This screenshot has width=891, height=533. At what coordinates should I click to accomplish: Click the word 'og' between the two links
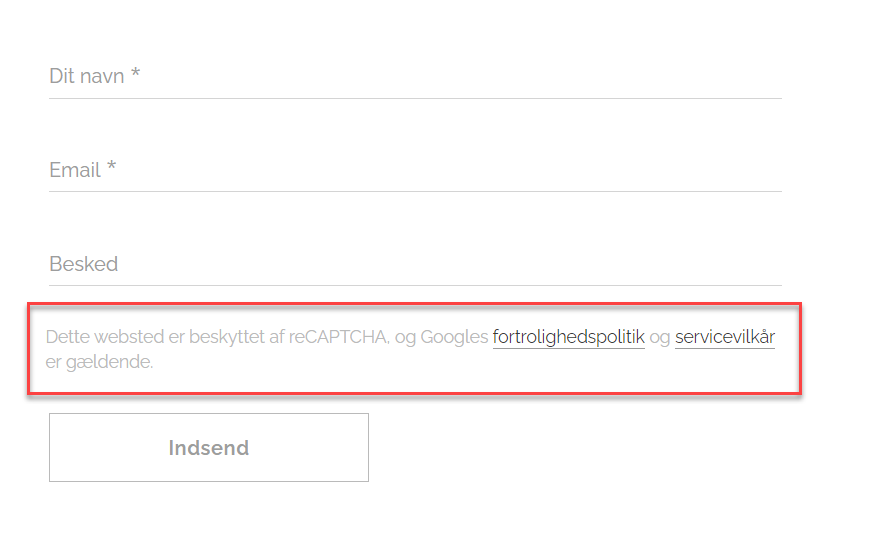[x=660, y=337]
